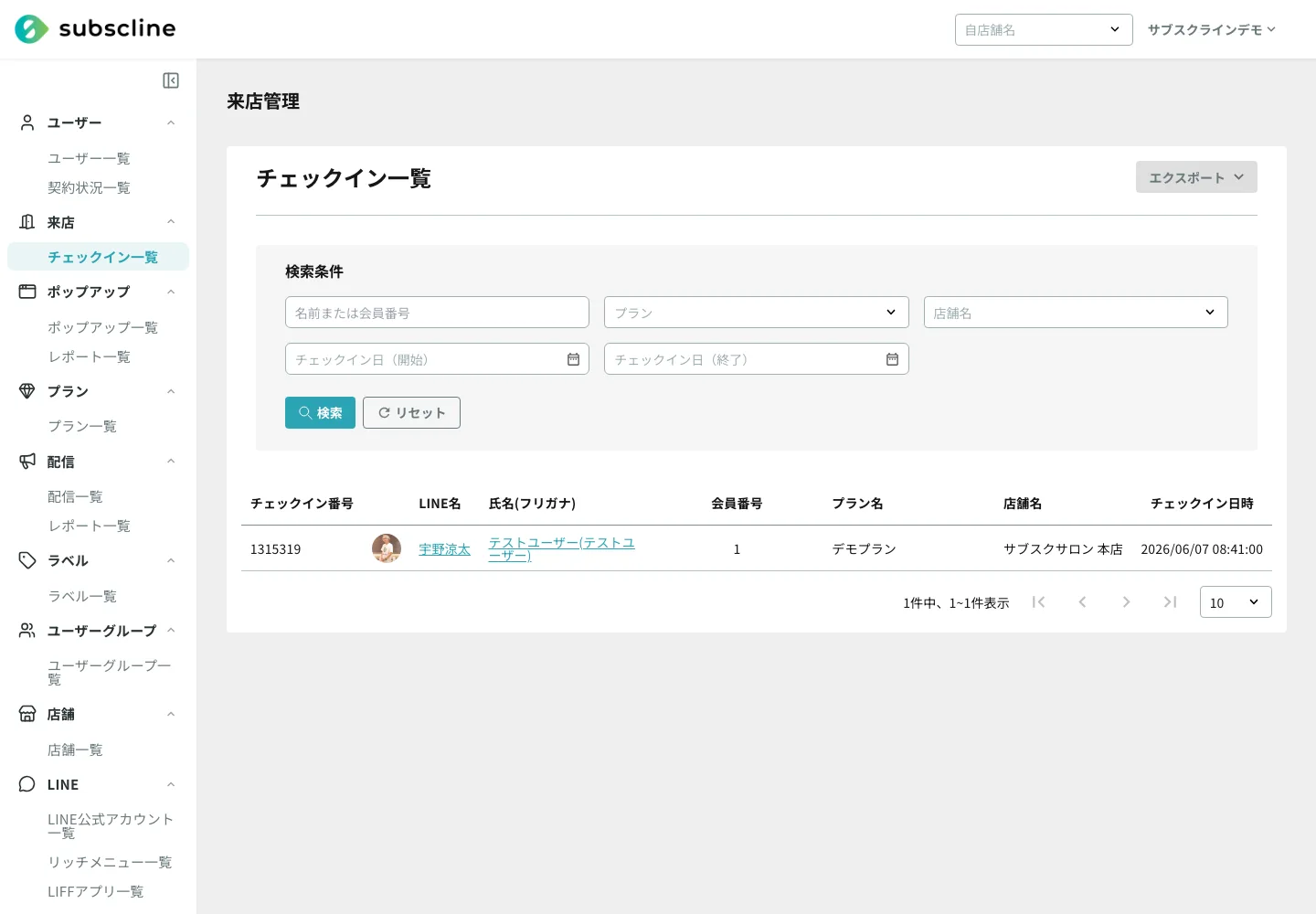Click the user avatar thumbnail in row 1315319
This screenshot has width=1316, height=914.
click(x=387, y=548)
